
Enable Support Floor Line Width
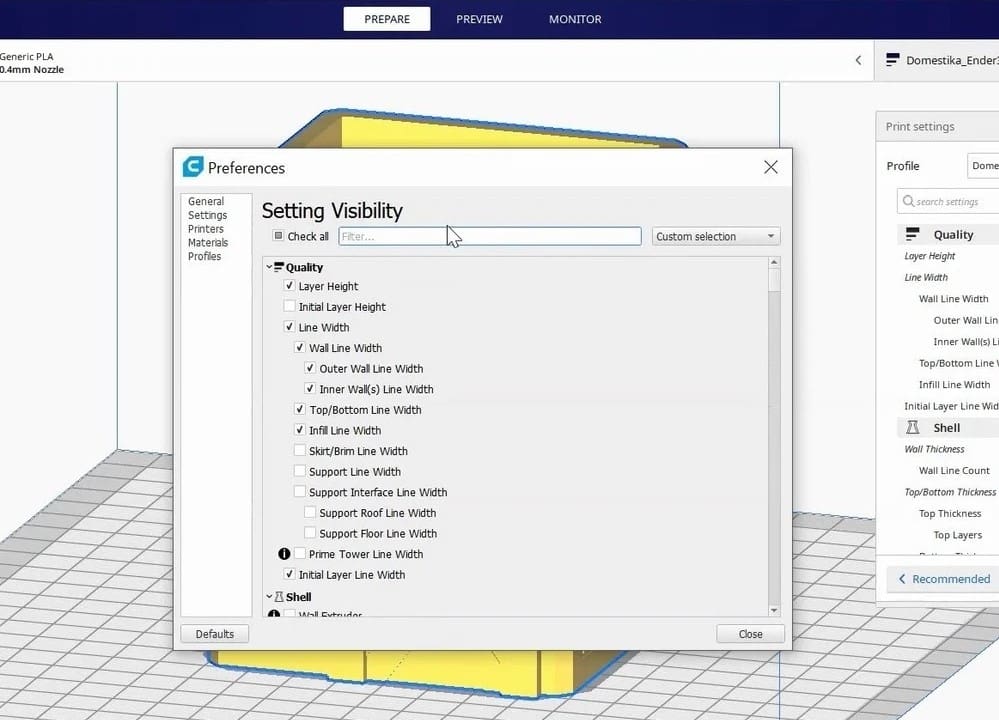[310, 533]
